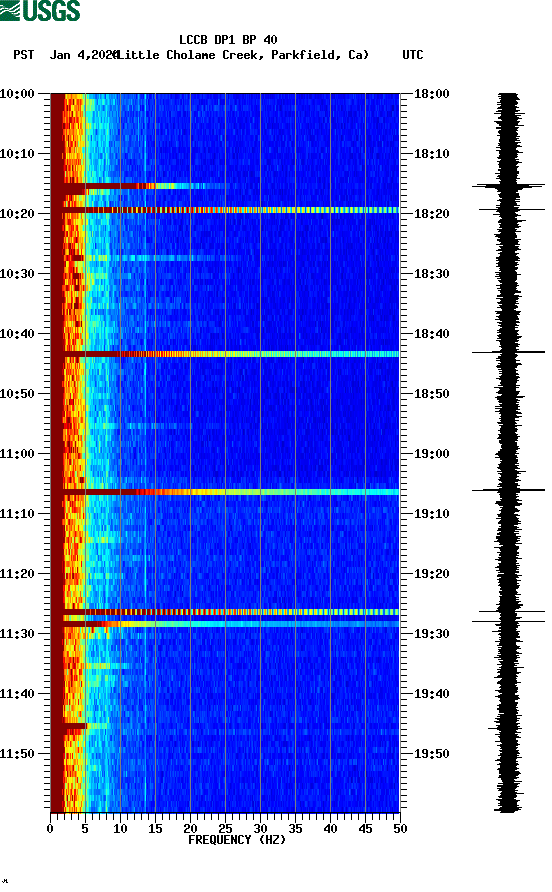Click the '18:00' UTC time label
552x892 pixels.
tap(431, 94)
